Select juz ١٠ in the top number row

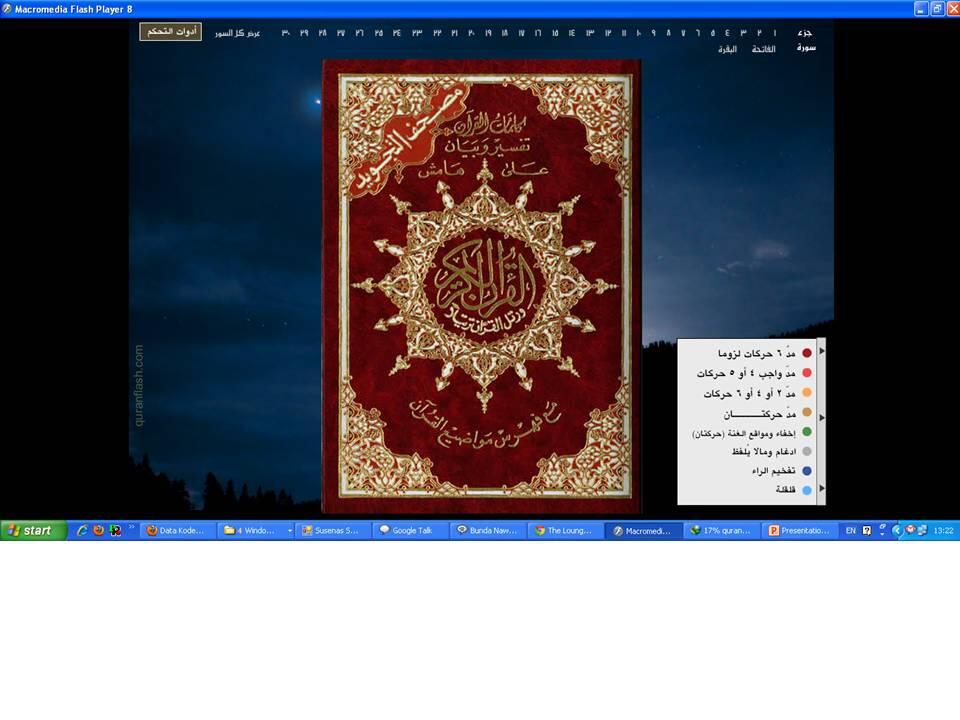(639, 33)
